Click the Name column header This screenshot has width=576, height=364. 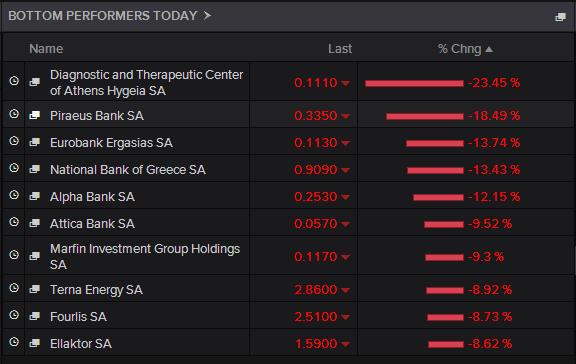pos(46,49)
